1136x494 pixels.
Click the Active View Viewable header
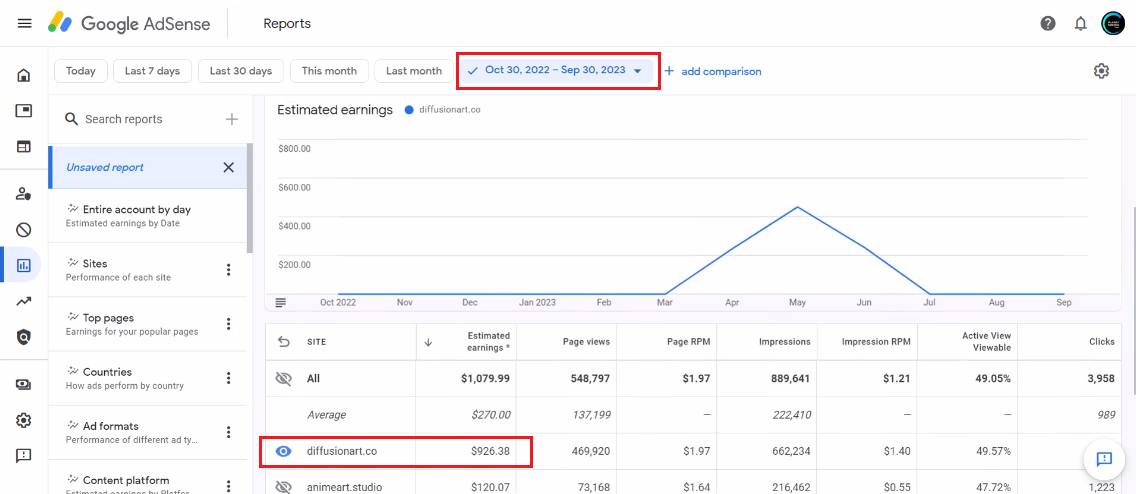click(x=986, y=342)
